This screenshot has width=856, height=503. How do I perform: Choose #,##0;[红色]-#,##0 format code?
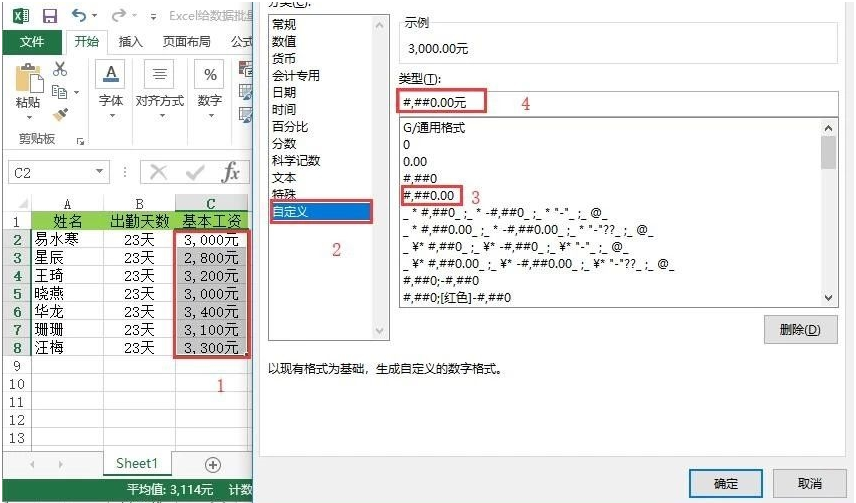pos(457,298)
